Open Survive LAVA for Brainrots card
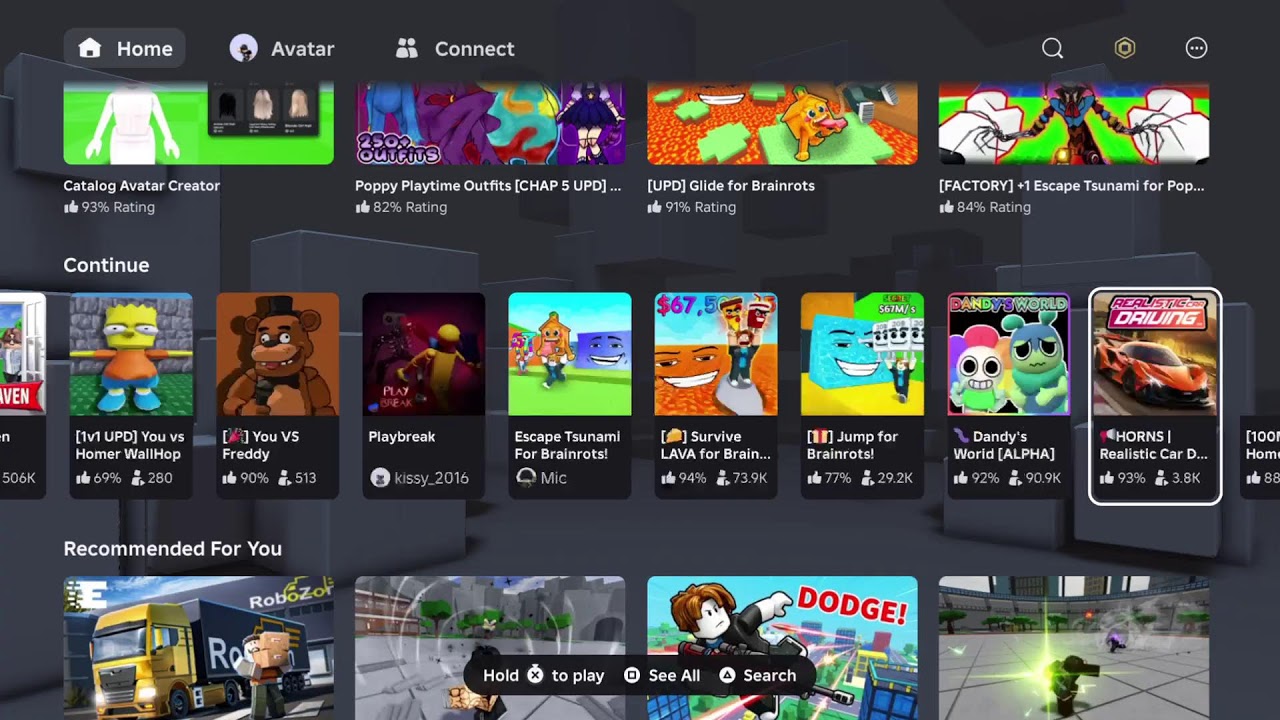 [715, 395]
